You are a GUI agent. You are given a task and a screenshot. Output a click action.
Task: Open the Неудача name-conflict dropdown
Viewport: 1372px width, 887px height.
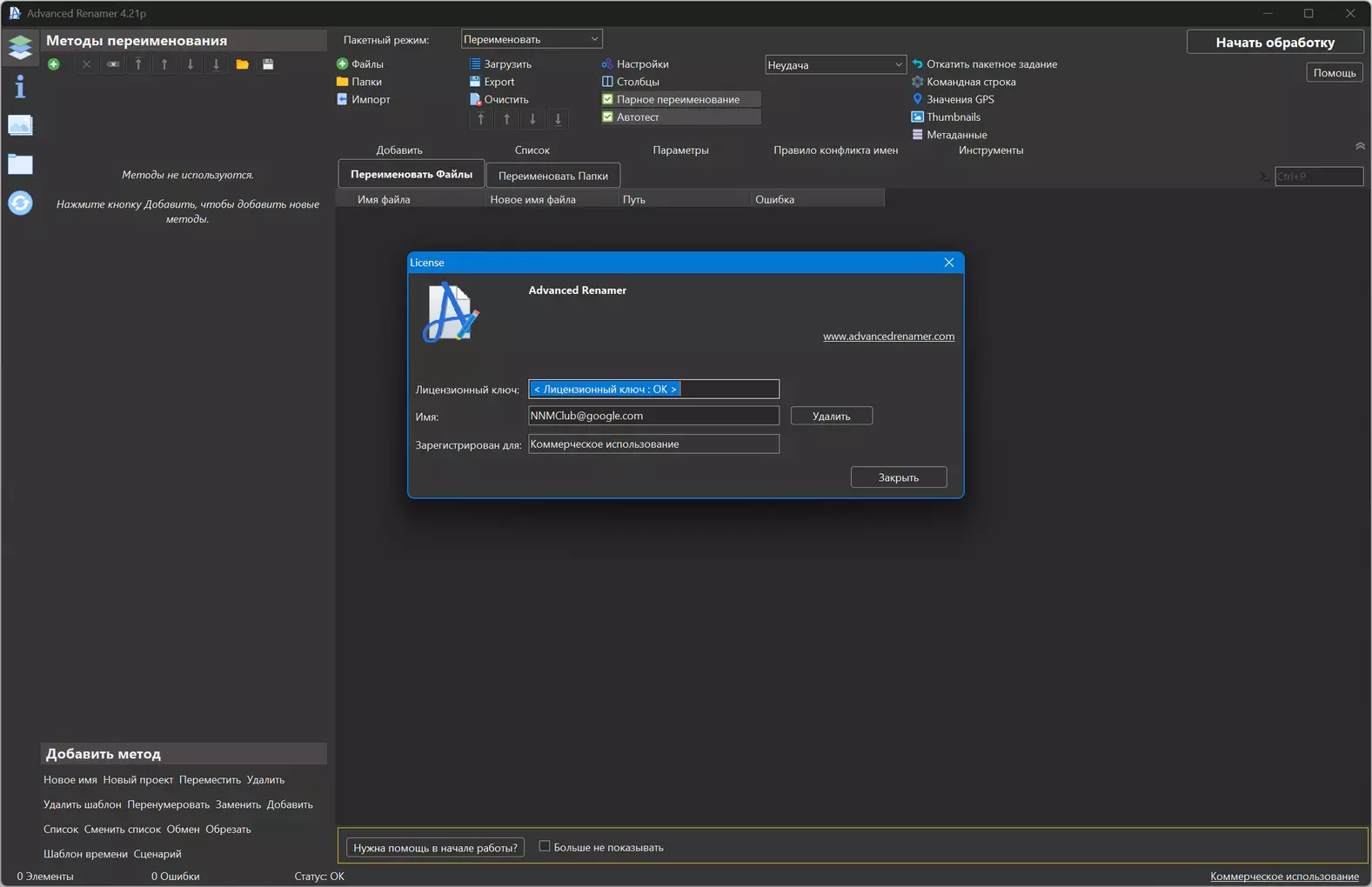tap(835, 64)
